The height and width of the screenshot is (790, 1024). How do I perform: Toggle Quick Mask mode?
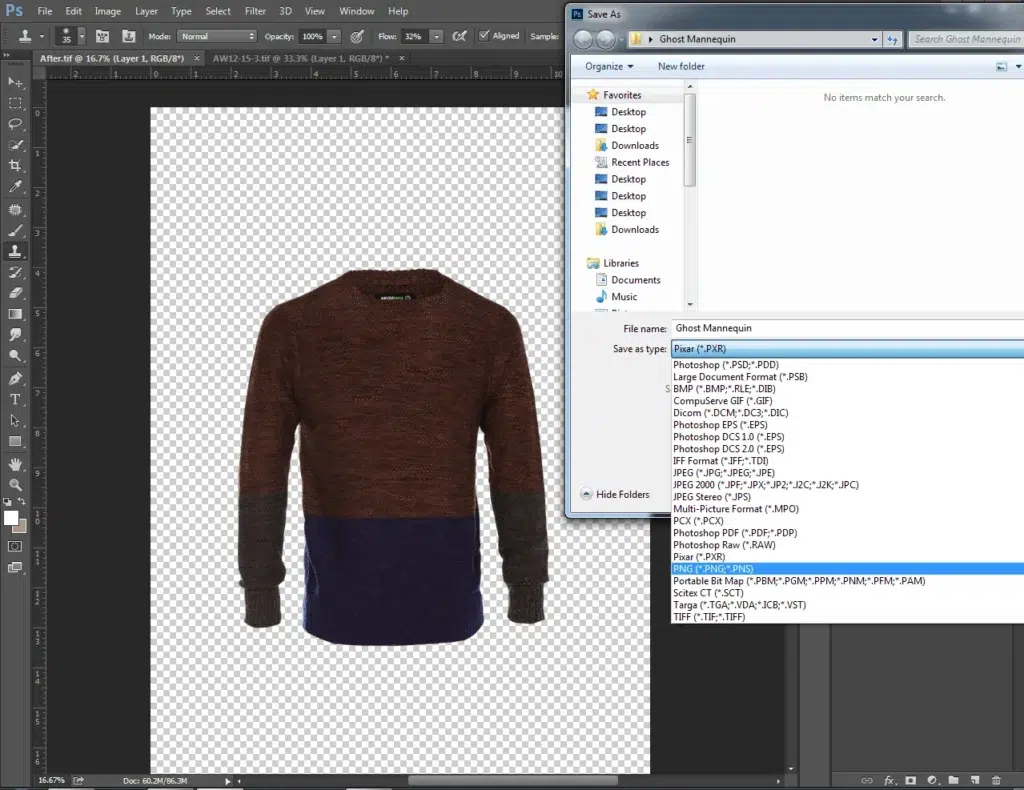[15, 546]
